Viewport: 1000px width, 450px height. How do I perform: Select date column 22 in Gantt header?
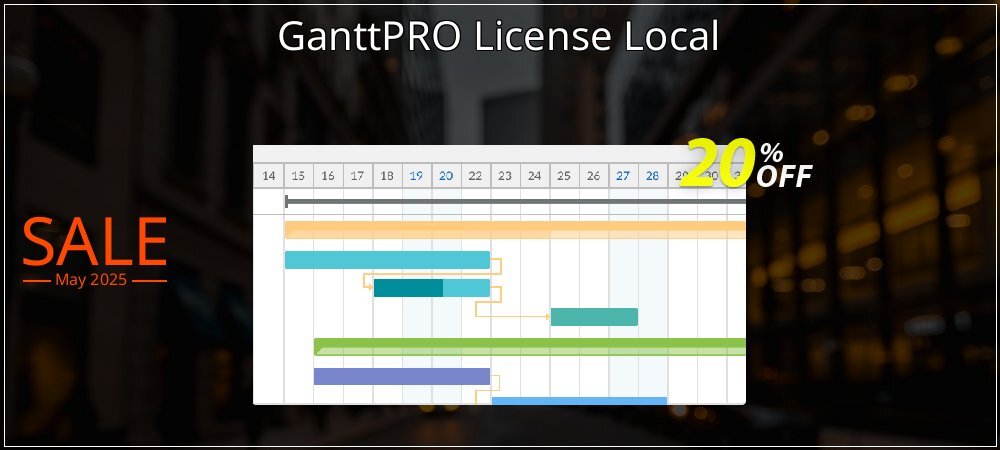(x=475, y=176)
